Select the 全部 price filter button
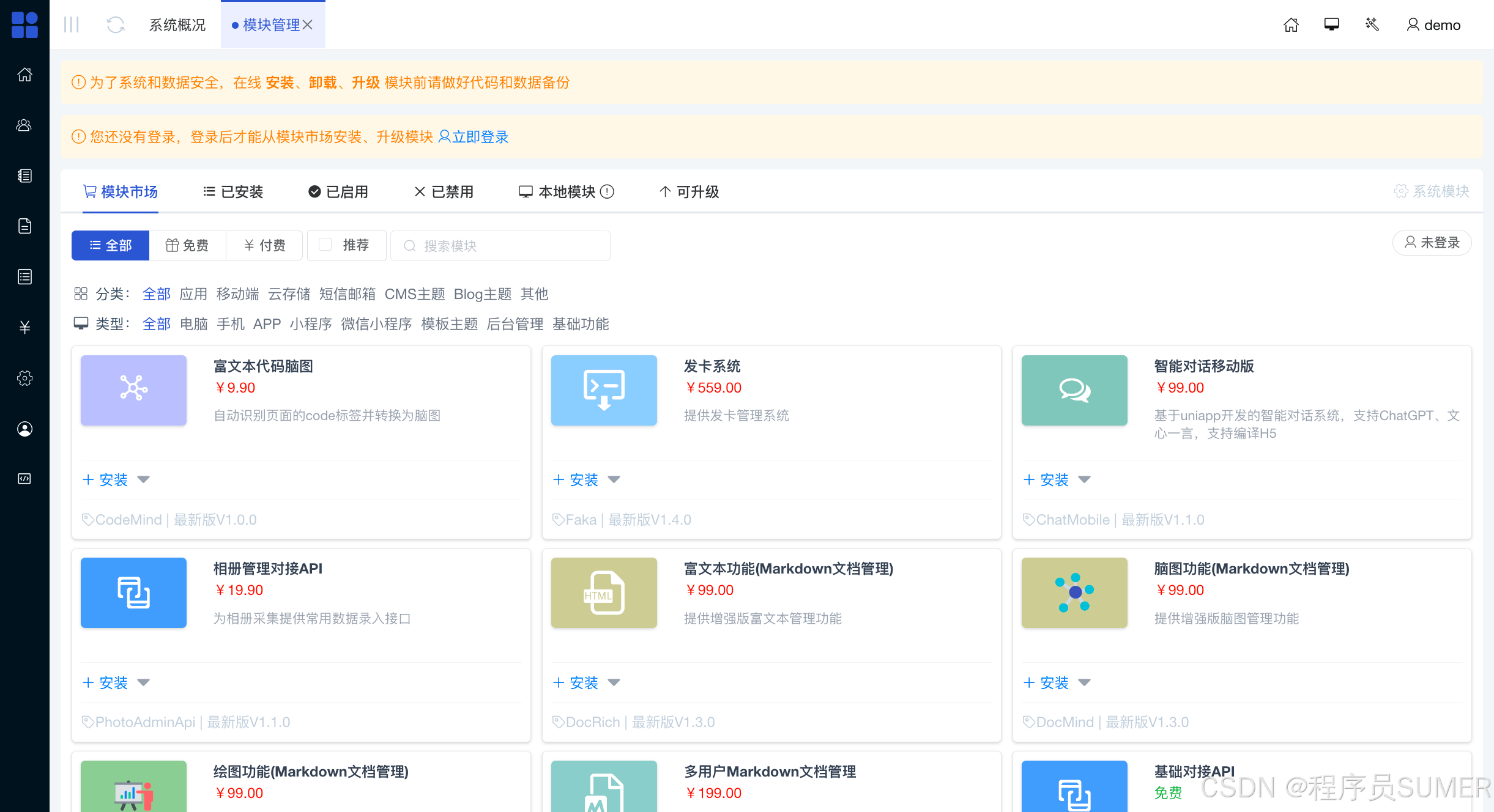The height and width of the screenshot is (812, 1494). pos(111,245)
